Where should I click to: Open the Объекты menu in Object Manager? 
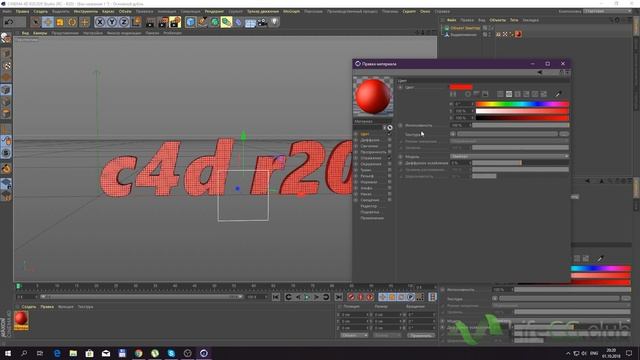point(497,20)
